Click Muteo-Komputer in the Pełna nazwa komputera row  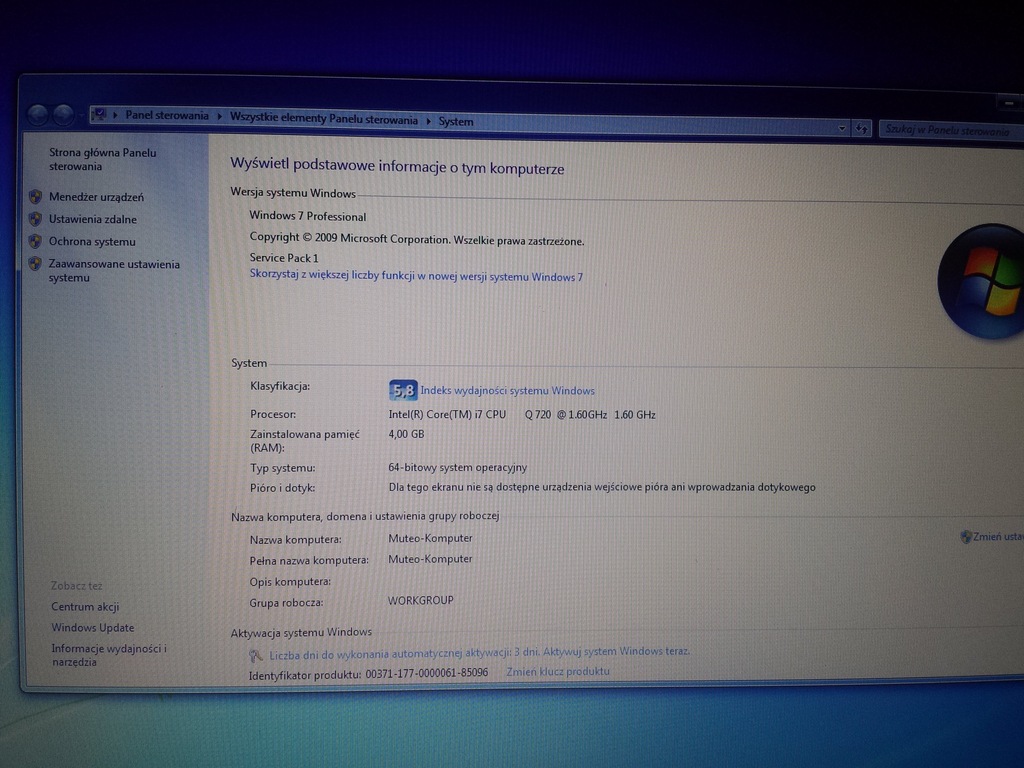click(430, 559)
